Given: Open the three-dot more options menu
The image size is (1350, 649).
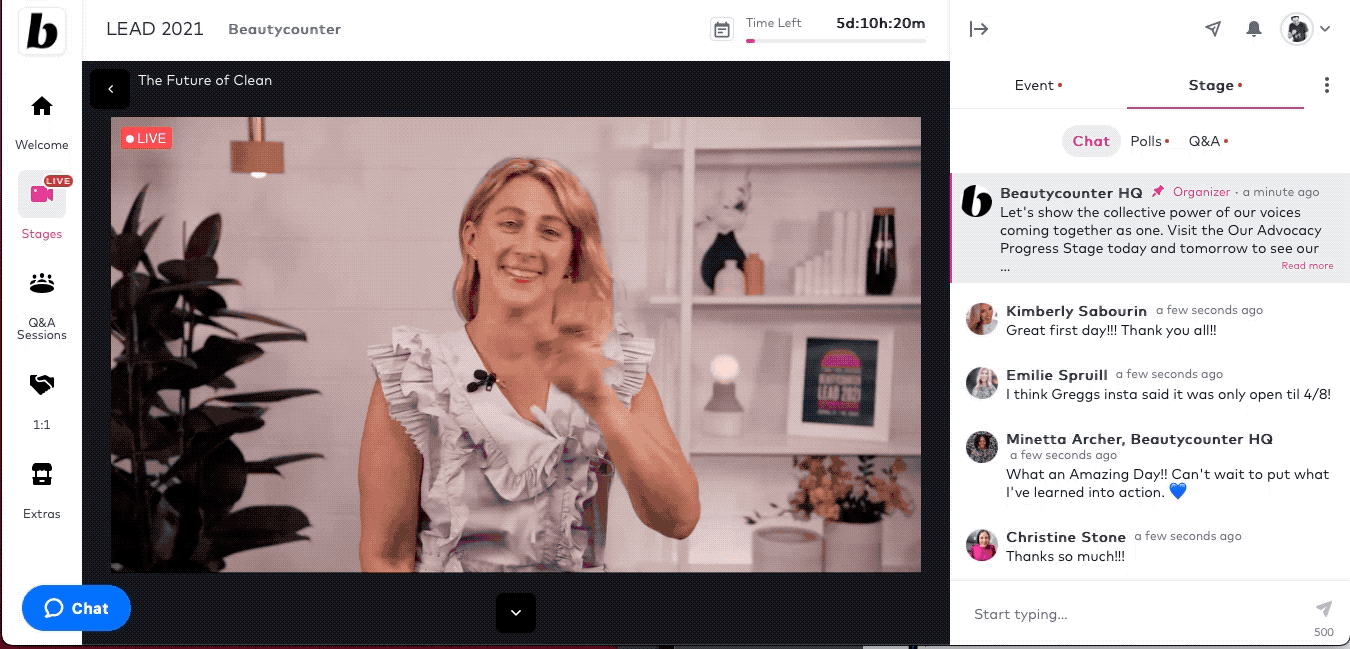Looking at the screenshot, I should (x=1327, y=85).
